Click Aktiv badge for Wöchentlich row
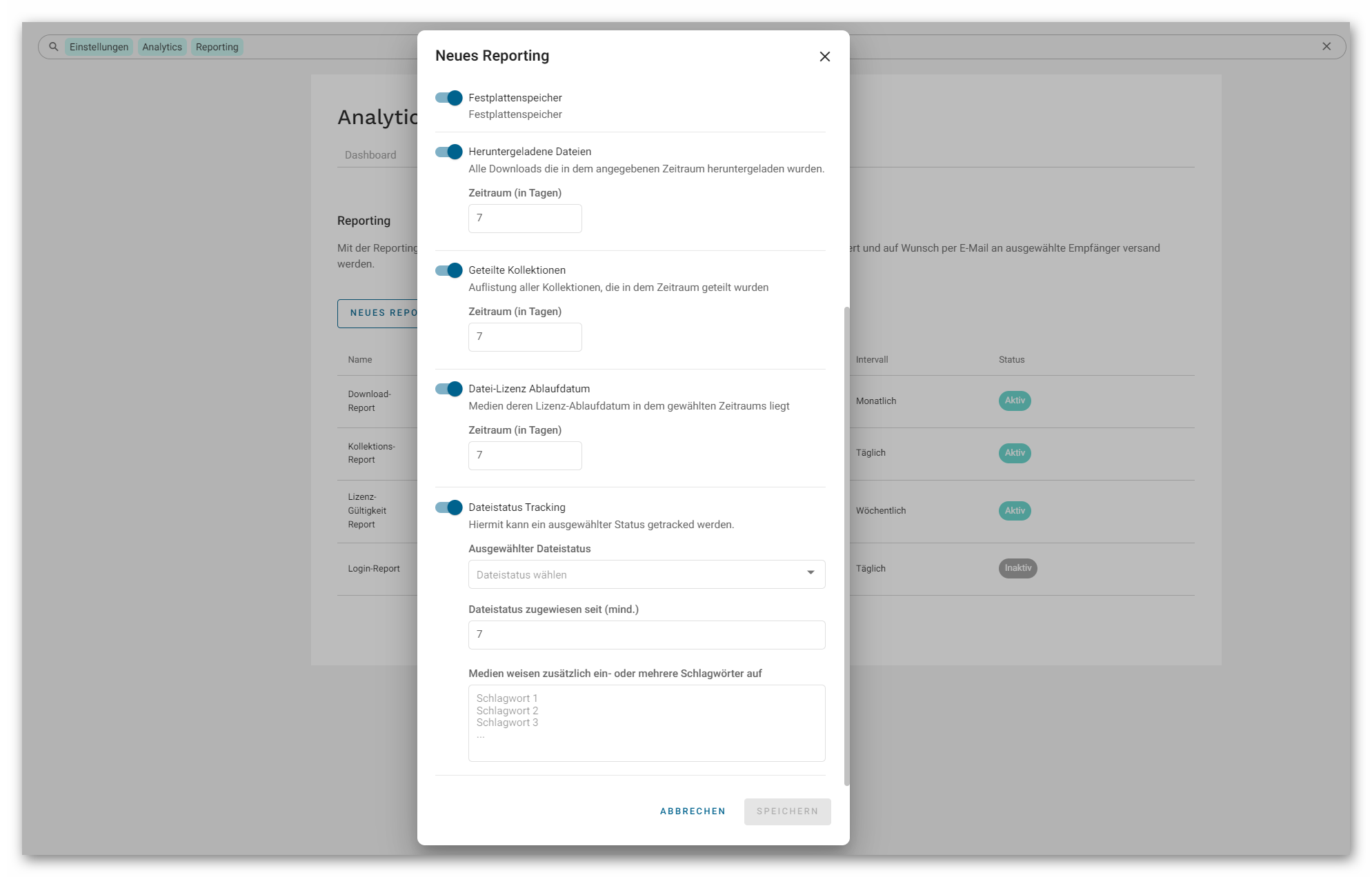Viewport: 1372px width, 877px height. coord(1015,511)
